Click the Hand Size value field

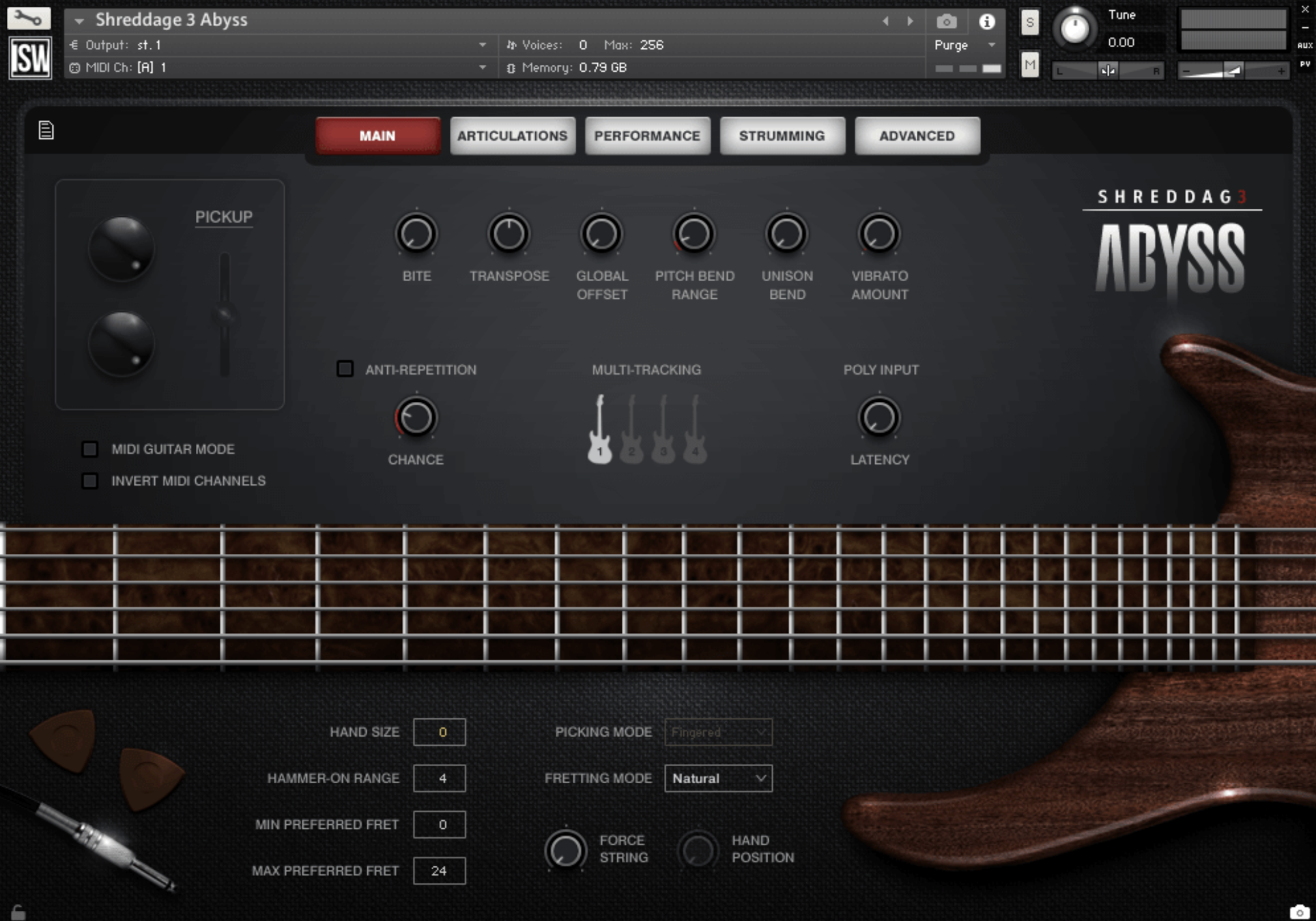(439, 731)
